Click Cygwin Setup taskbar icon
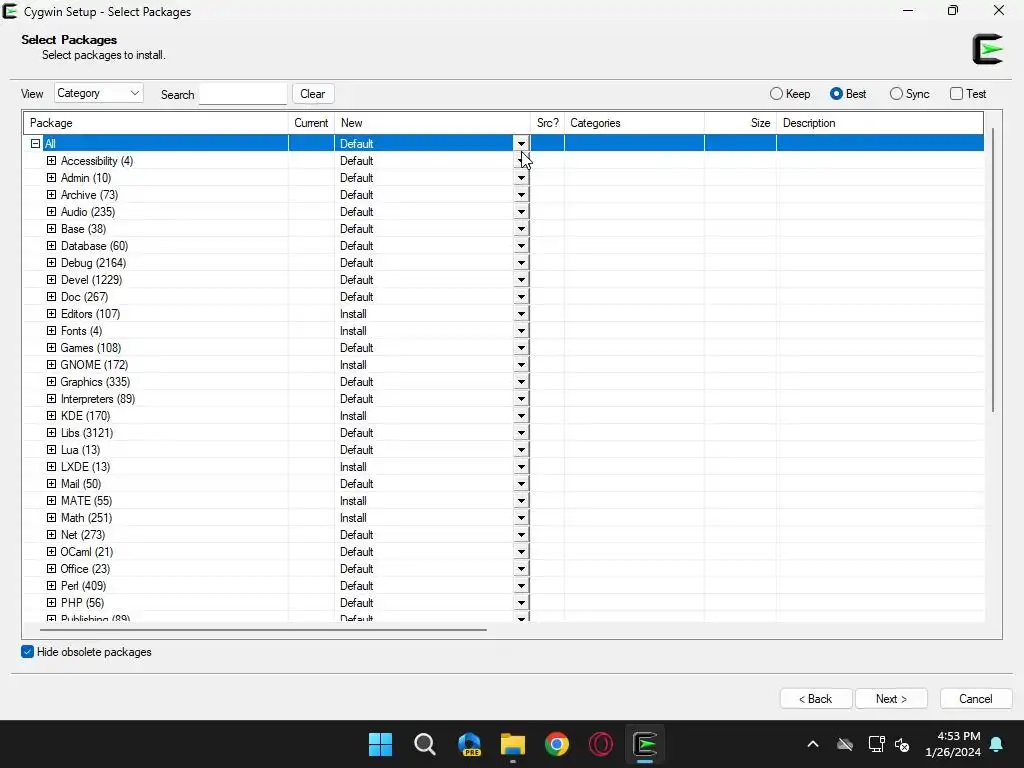 point(645,744)
